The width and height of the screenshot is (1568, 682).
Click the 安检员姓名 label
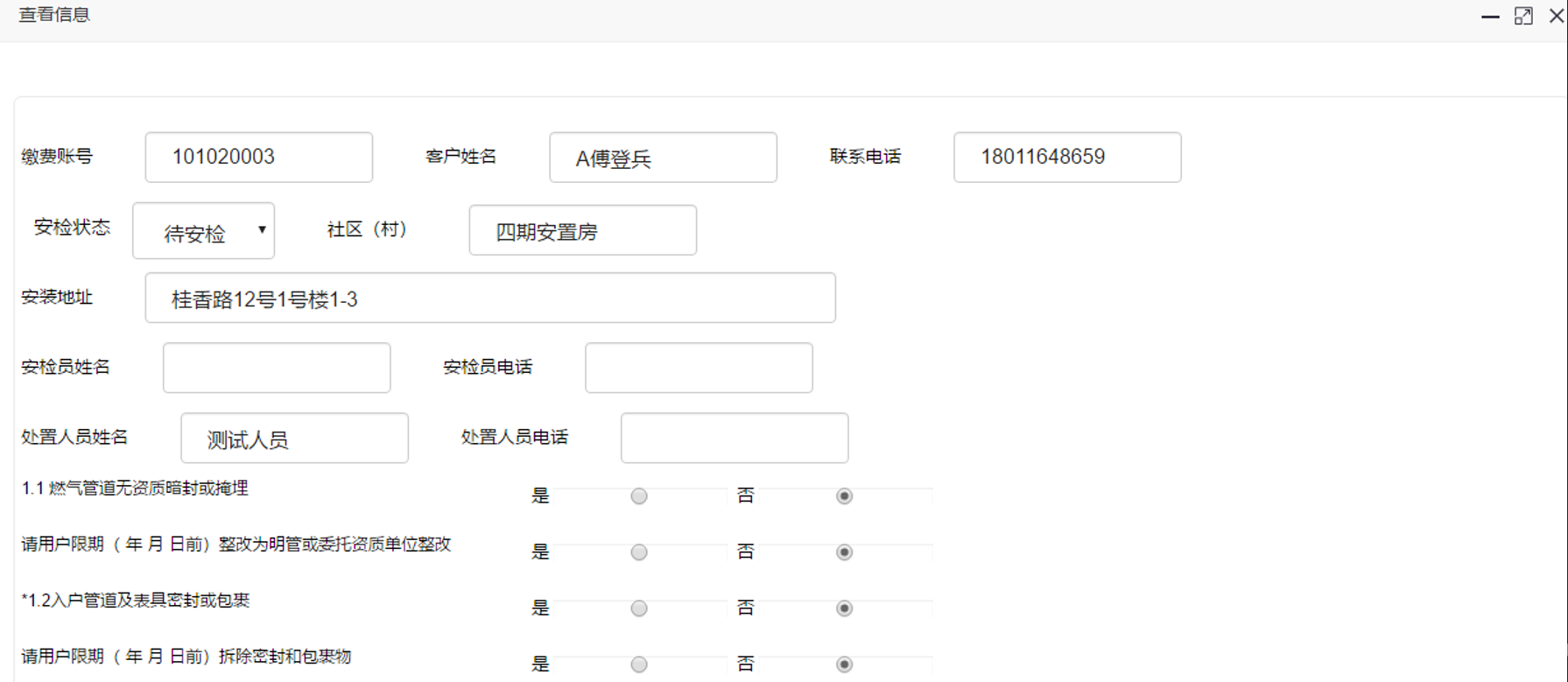pyautogui.click(x=66, y=368)
